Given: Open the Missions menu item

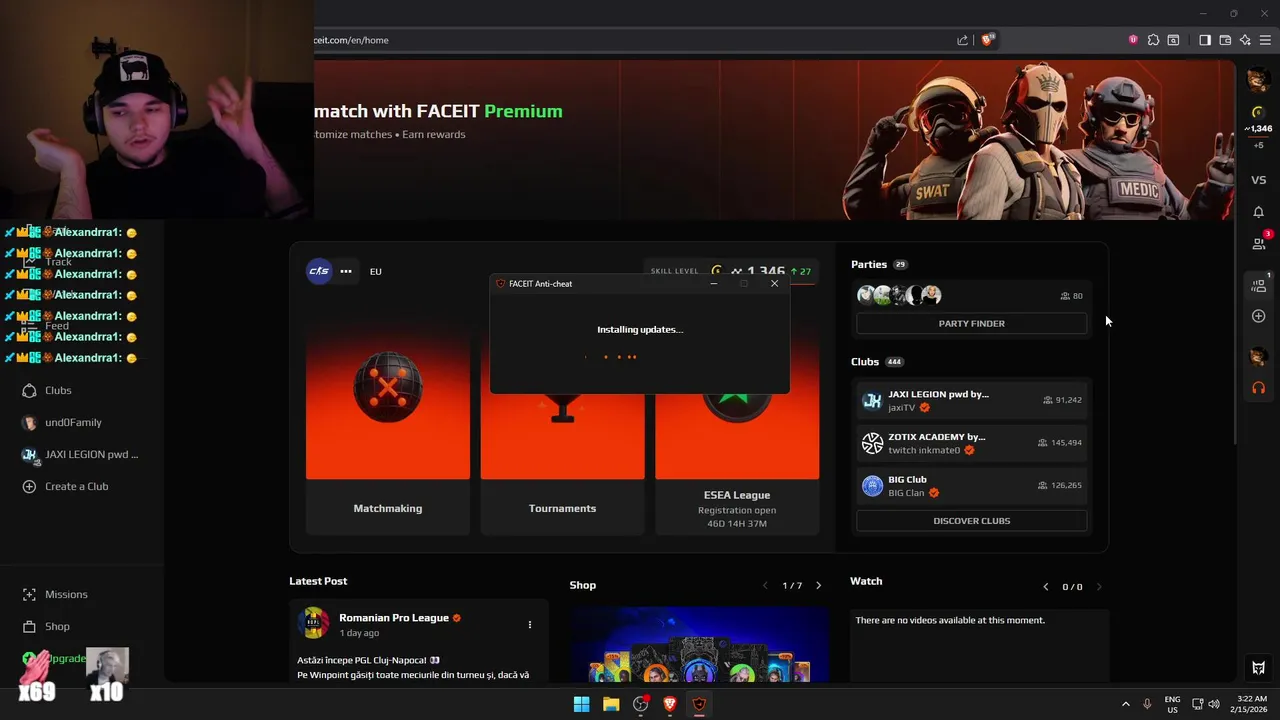Looking at the screenshot, I should 66,594.
